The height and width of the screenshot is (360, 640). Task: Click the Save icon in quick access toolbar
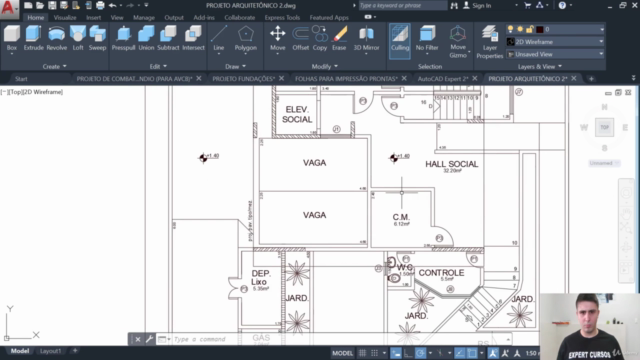point(52,5)
